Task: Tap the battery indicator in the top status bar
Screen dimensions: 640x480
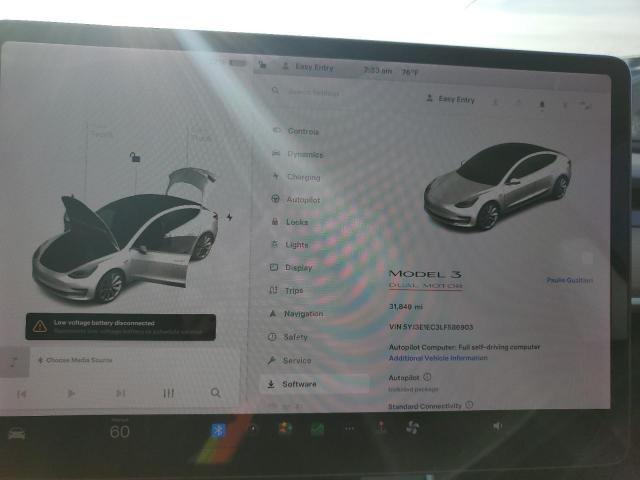Action: point(238,63)
